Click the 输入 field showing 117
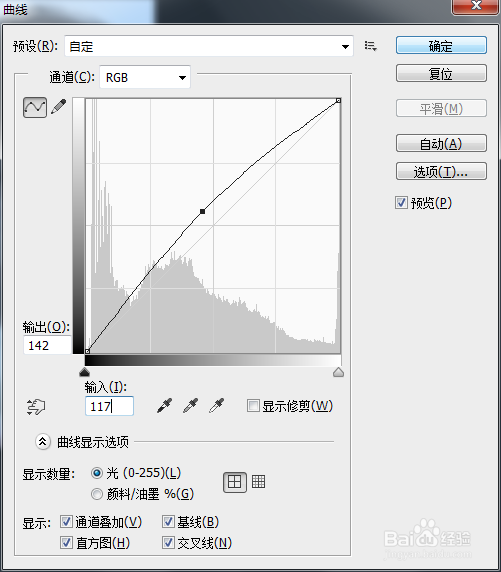Viewport: 501px width, 572px height. coord(109,406)
